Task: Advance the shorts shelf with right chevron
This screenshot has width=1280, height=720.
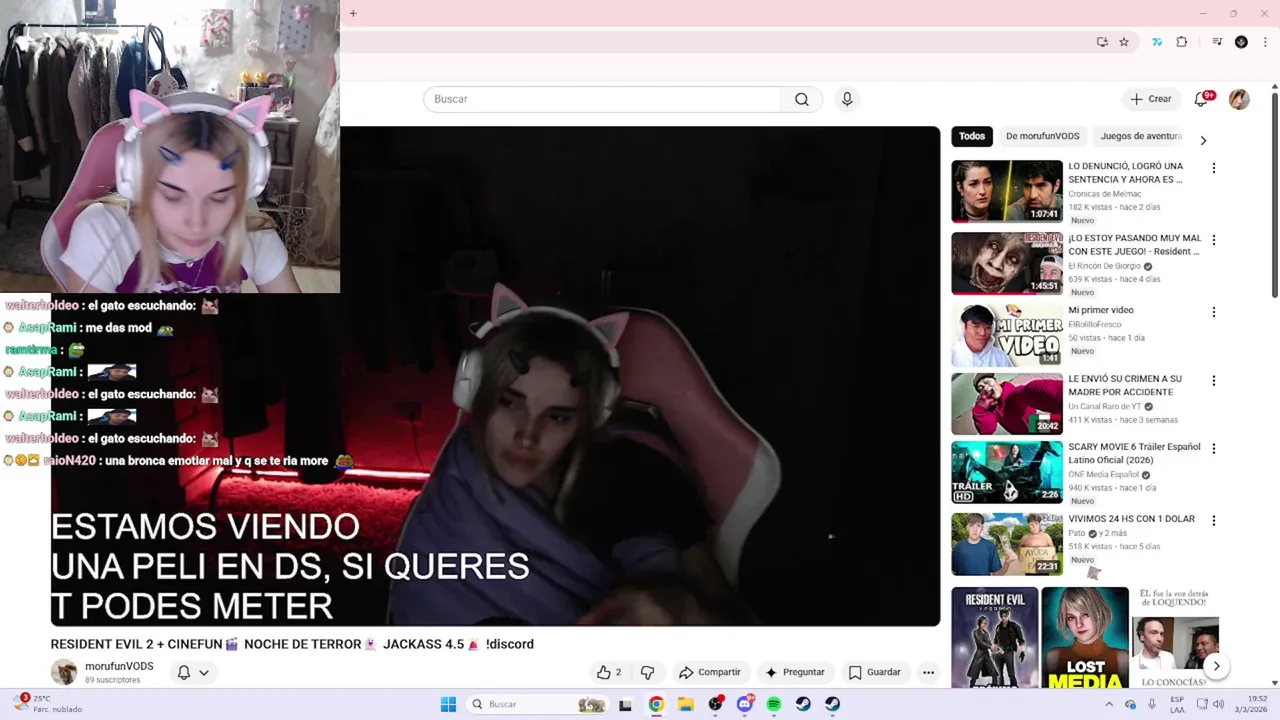Action: pos(1217,666)
